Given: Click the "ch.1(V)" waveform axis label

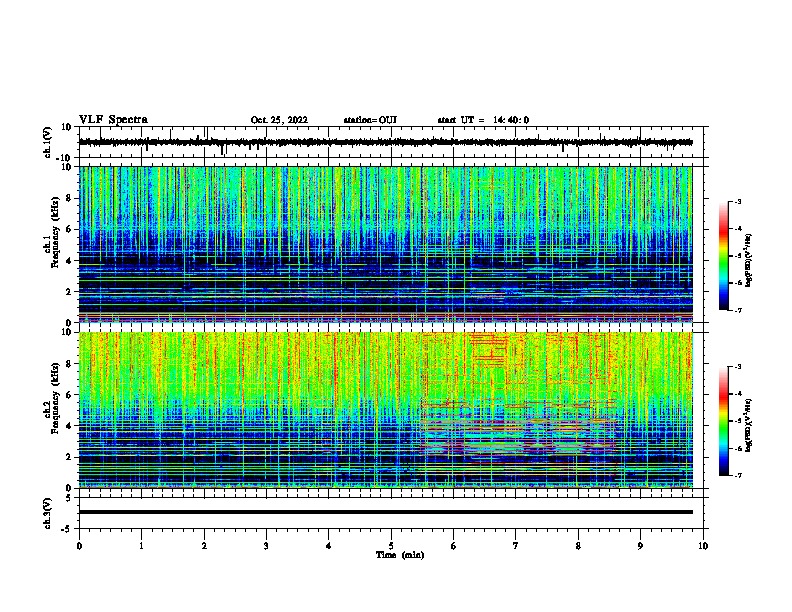Looking at the screenshot, I should (x=48, y=142).
